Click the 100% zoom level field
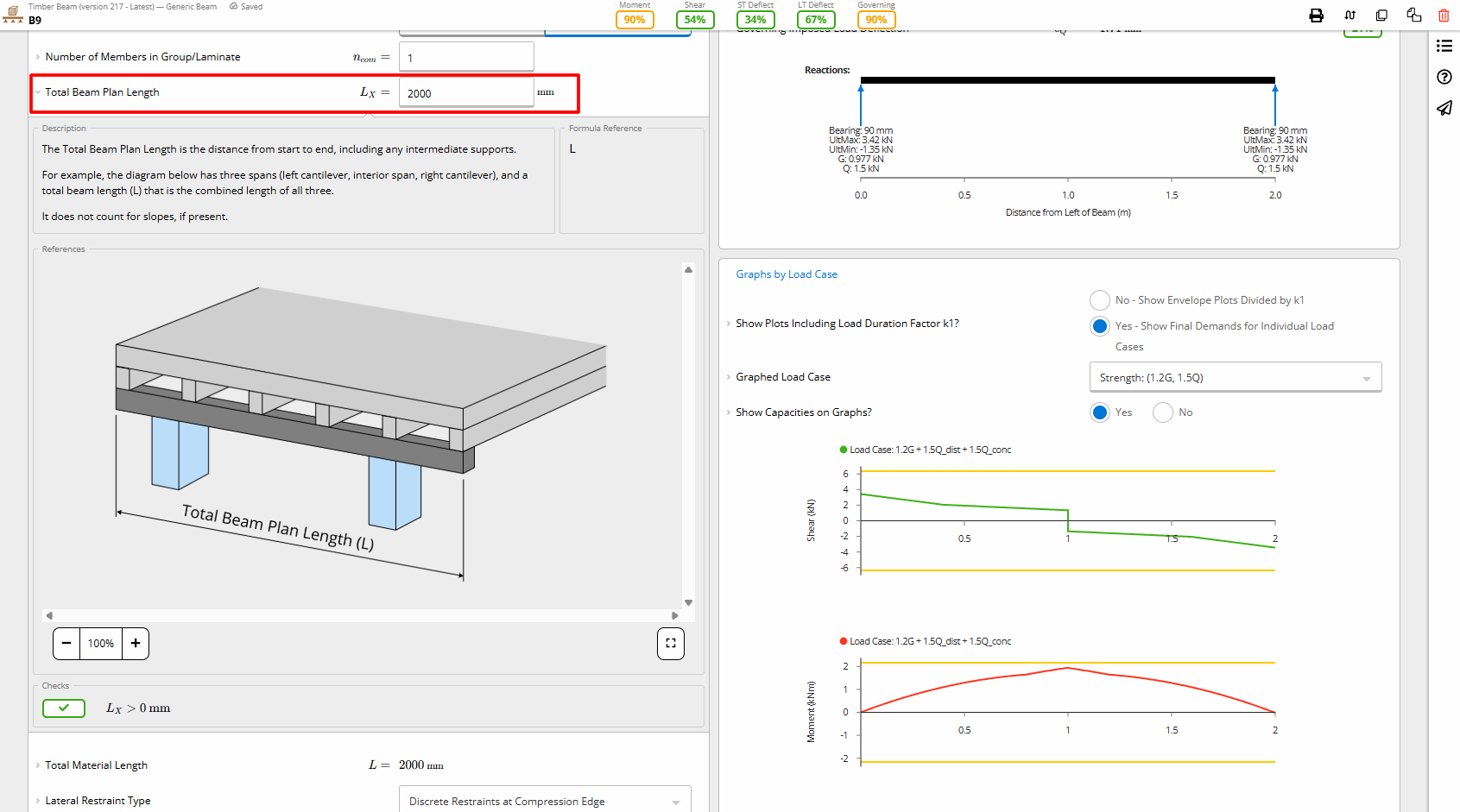 pyautogui.click(x=101, y=644)
